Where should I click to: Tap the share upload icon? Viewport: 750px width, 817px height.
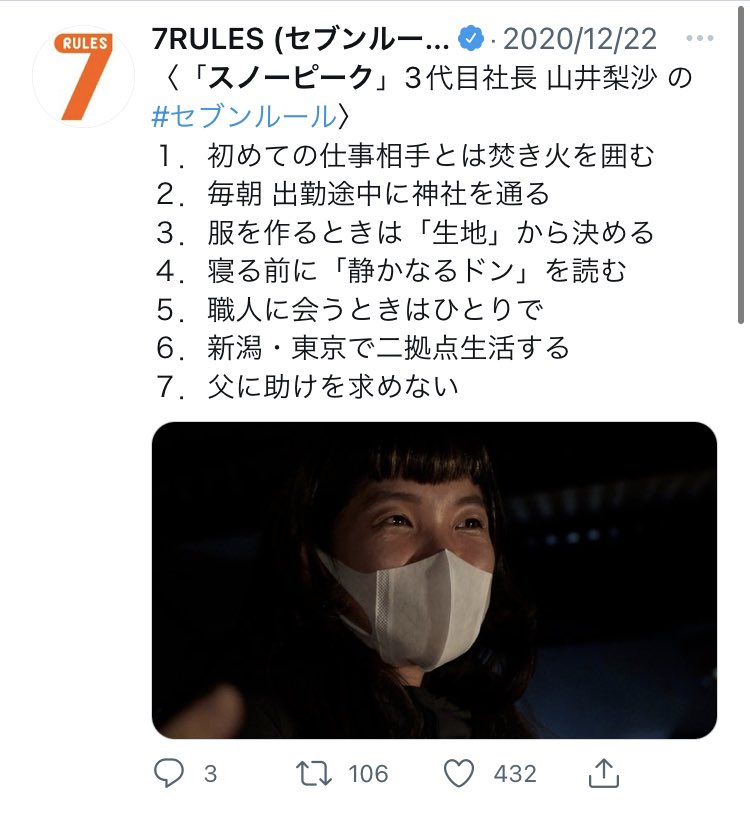[x=604, y=773]
